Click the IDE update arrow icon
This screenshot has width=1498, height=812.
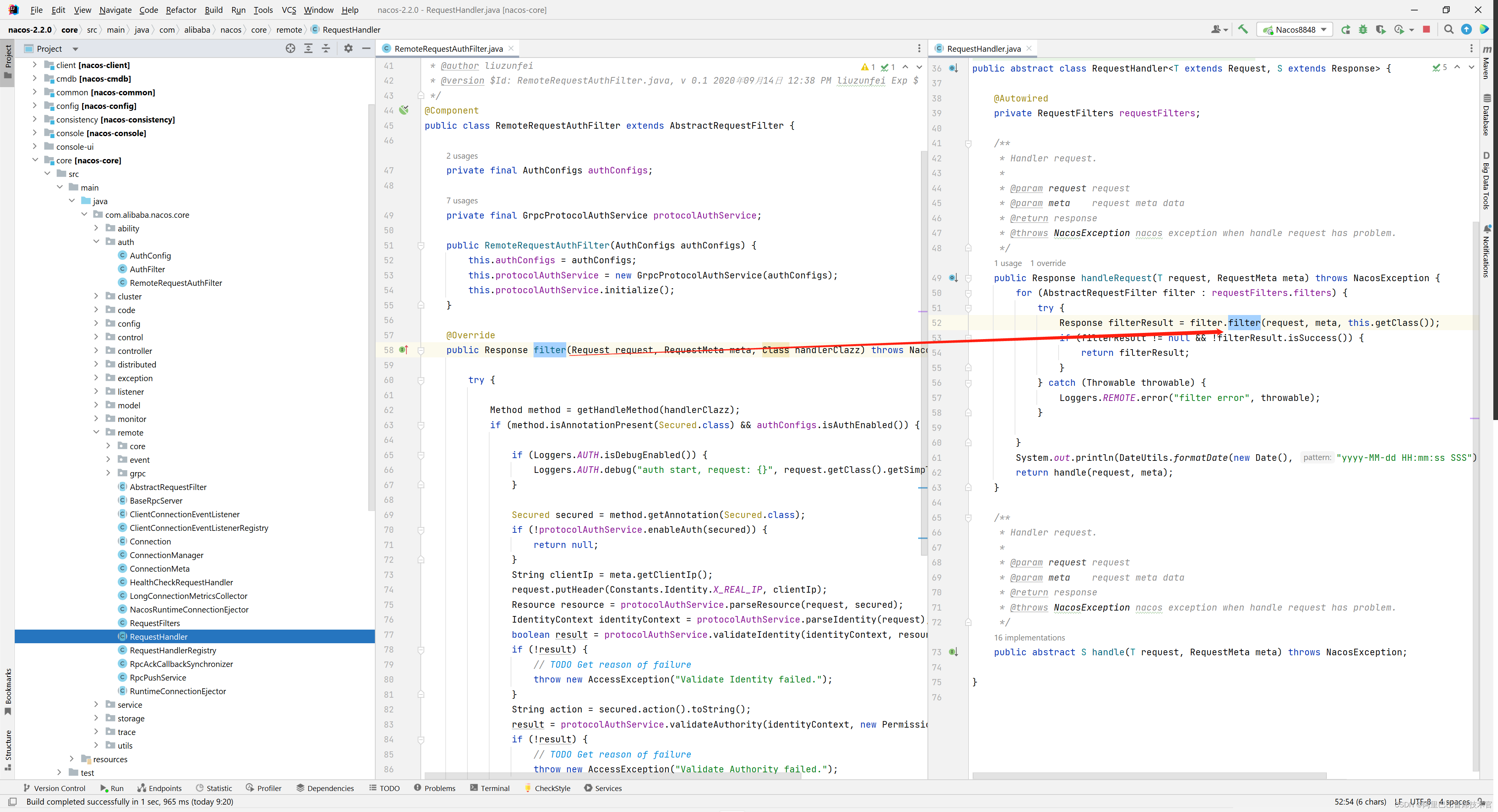(1466, 29)
